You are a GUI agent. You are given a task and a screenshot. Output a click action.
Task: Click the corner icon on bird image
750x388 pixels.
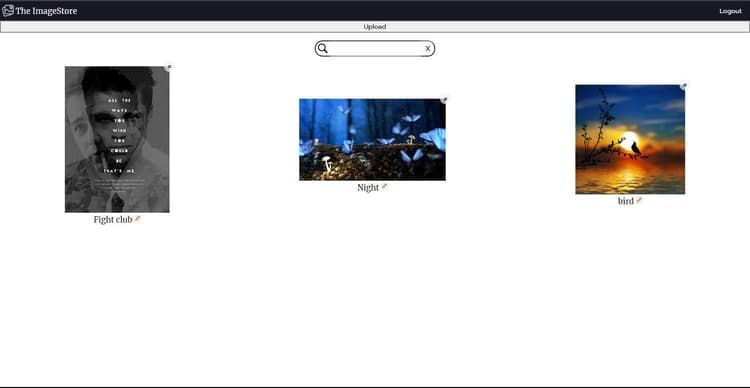tap(684, 86)
